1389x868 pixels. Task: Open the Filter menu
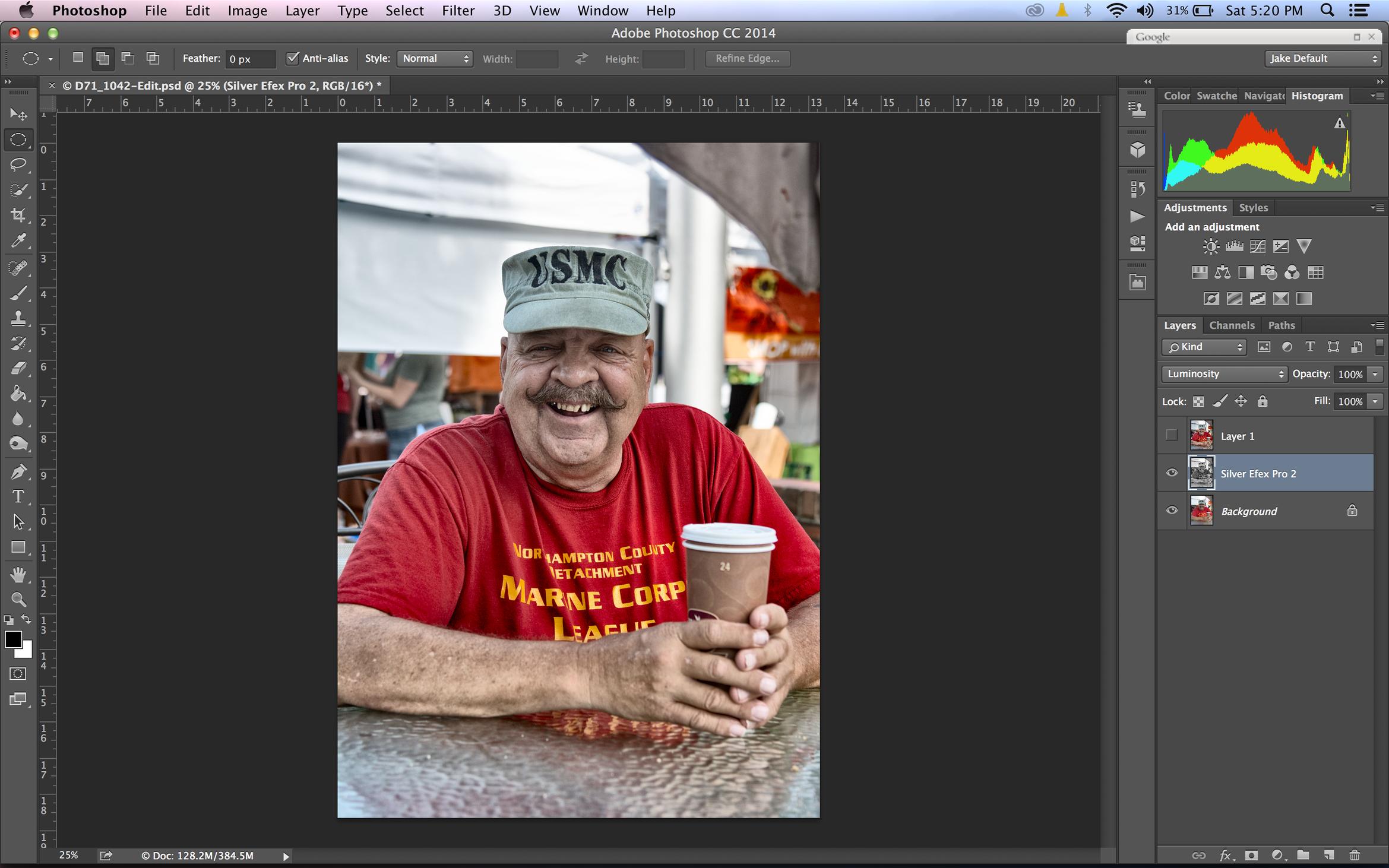coord(458,11)
